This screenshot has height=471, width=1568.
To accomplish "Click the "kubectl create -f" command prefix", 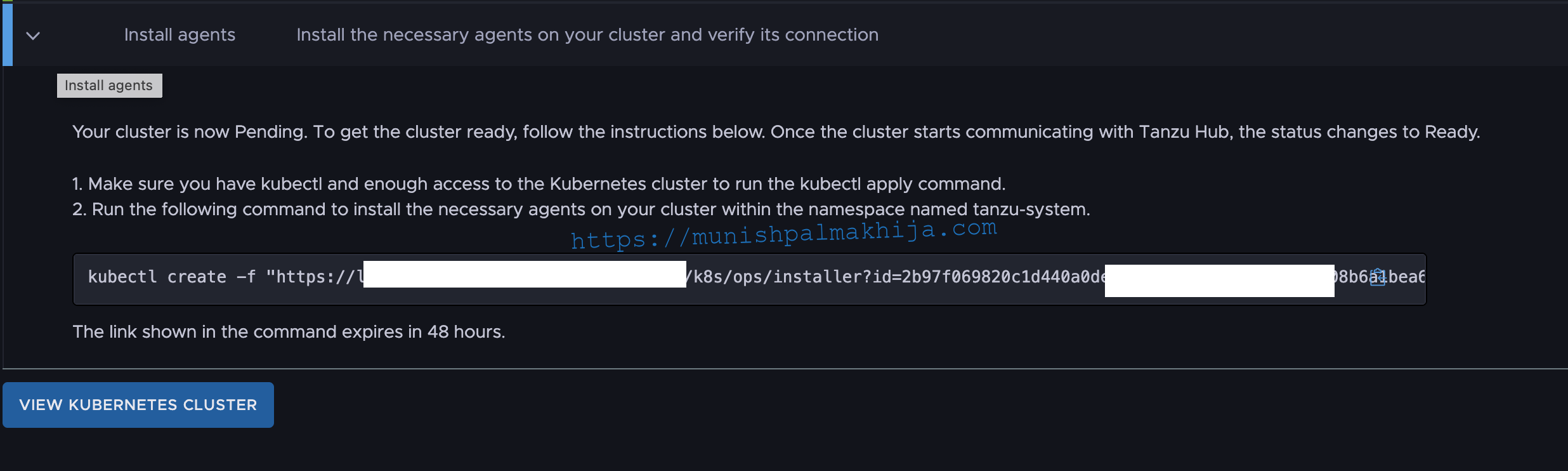I will pyautogui.click(x=172, y=277).
